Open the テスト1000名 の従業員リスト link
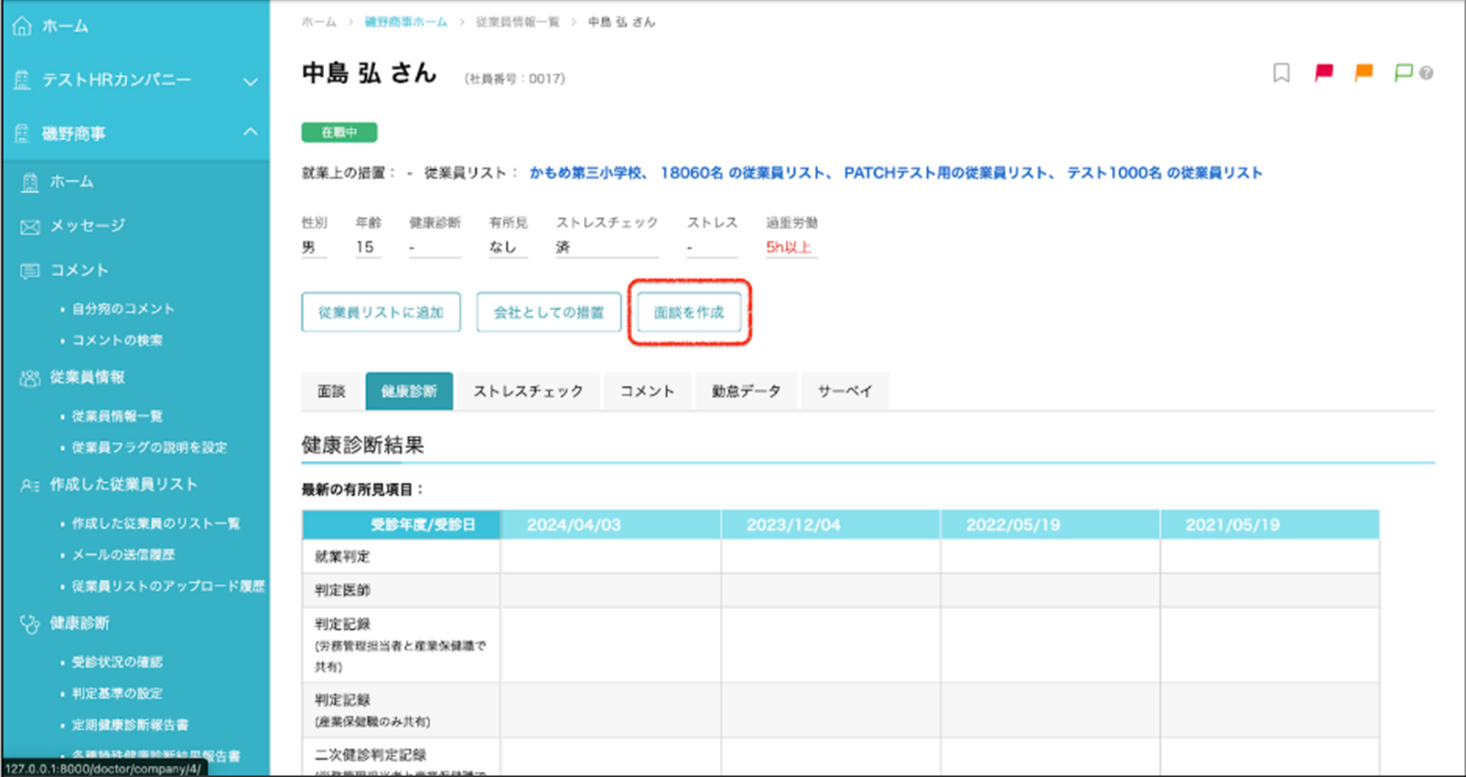Viewport: 1466px width, 777px height. pyautogui.click(x=1165, y=173)
